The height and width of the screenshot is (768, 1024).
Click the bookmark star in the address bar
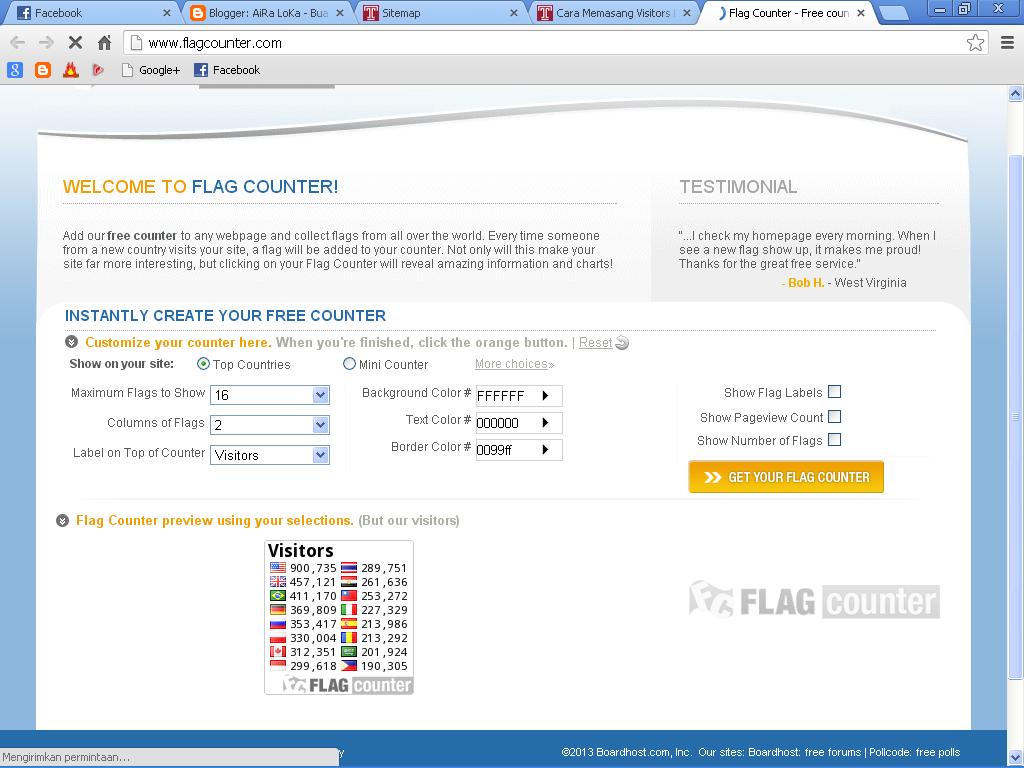[x=974, y=43]
